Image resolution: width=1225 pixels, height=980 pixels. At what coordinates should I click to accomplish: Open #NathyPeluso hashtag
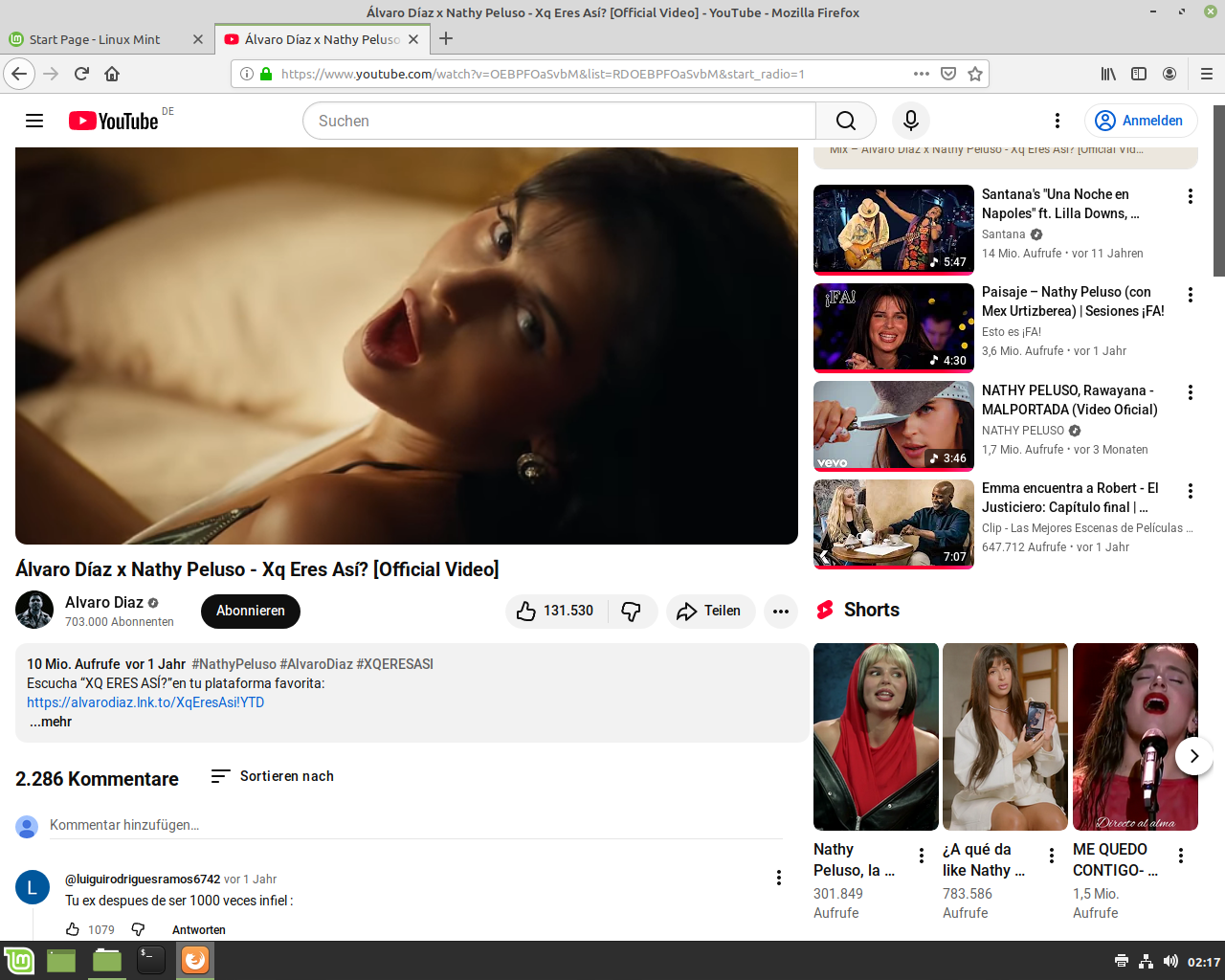234,664
